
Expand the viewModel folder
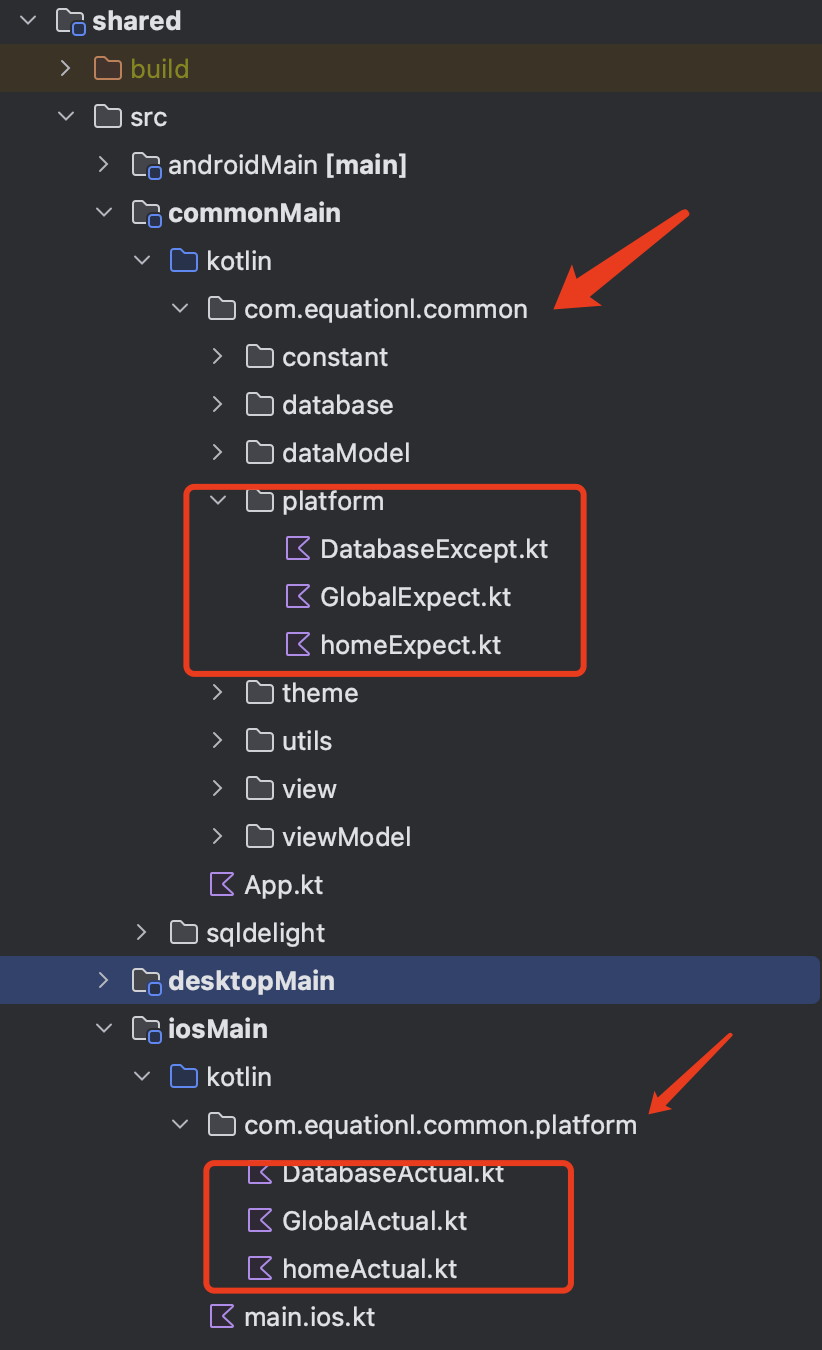click(218, 837)
